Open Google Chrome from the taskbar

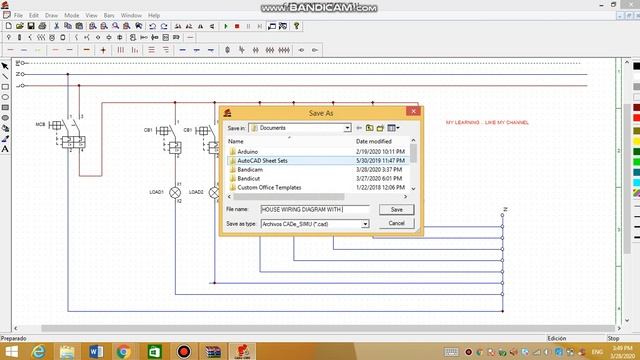(123, 351)
